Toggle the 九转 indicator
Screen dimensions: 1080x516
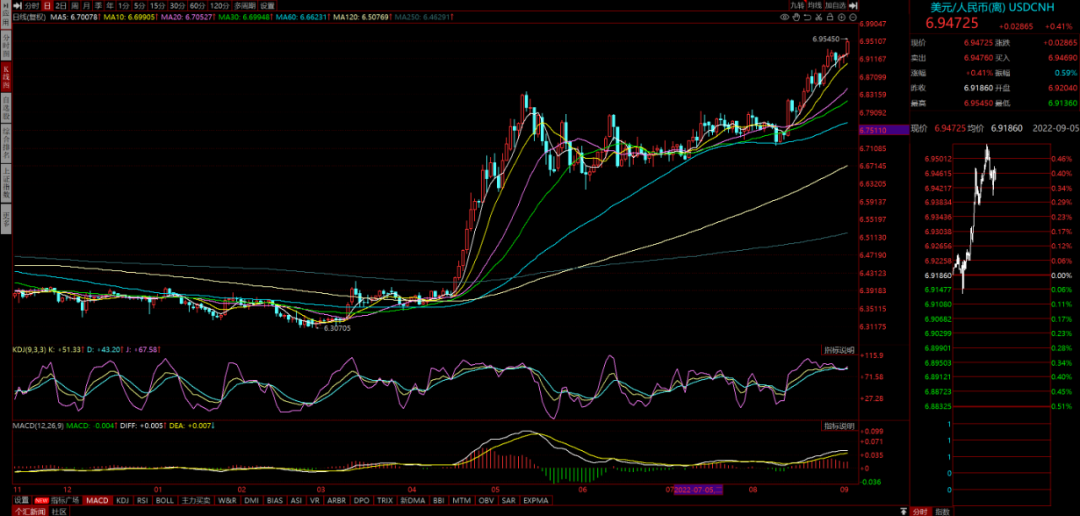798,6
